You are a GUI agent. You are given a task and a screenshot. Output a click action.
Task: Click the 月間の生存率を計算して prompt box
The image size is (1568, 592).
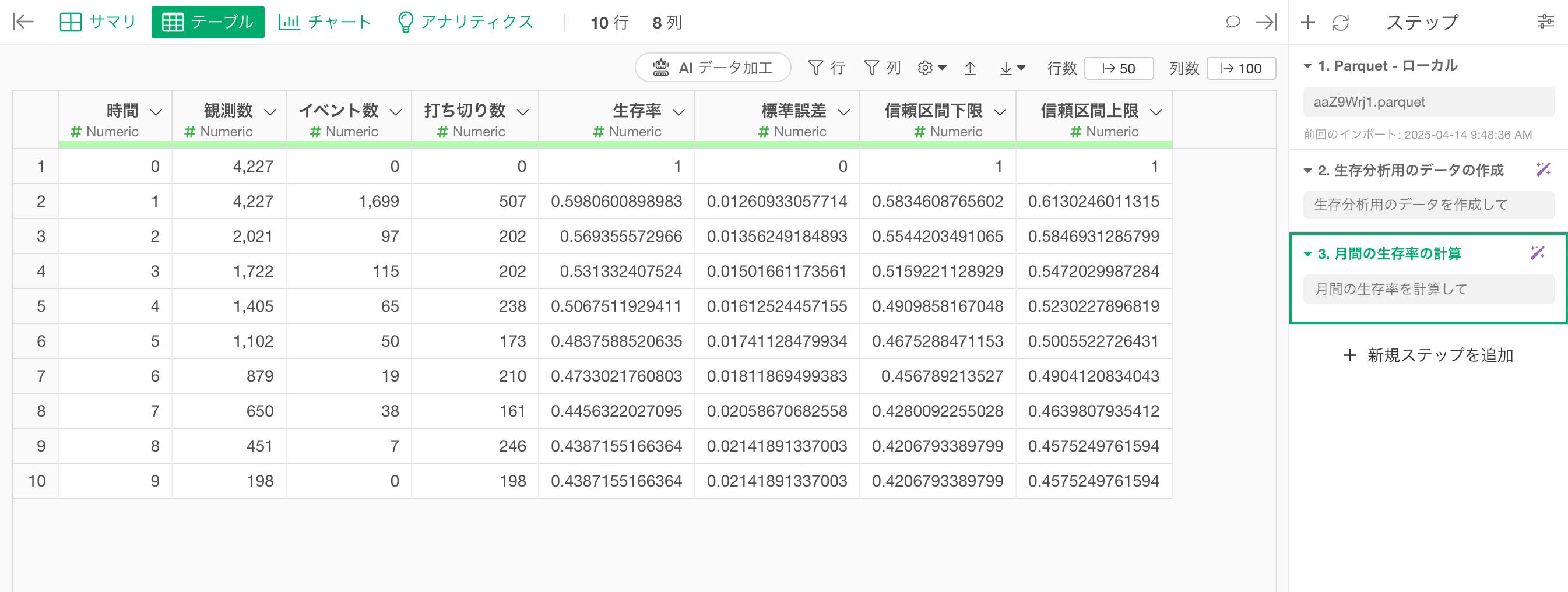[x=1429, y=289]
